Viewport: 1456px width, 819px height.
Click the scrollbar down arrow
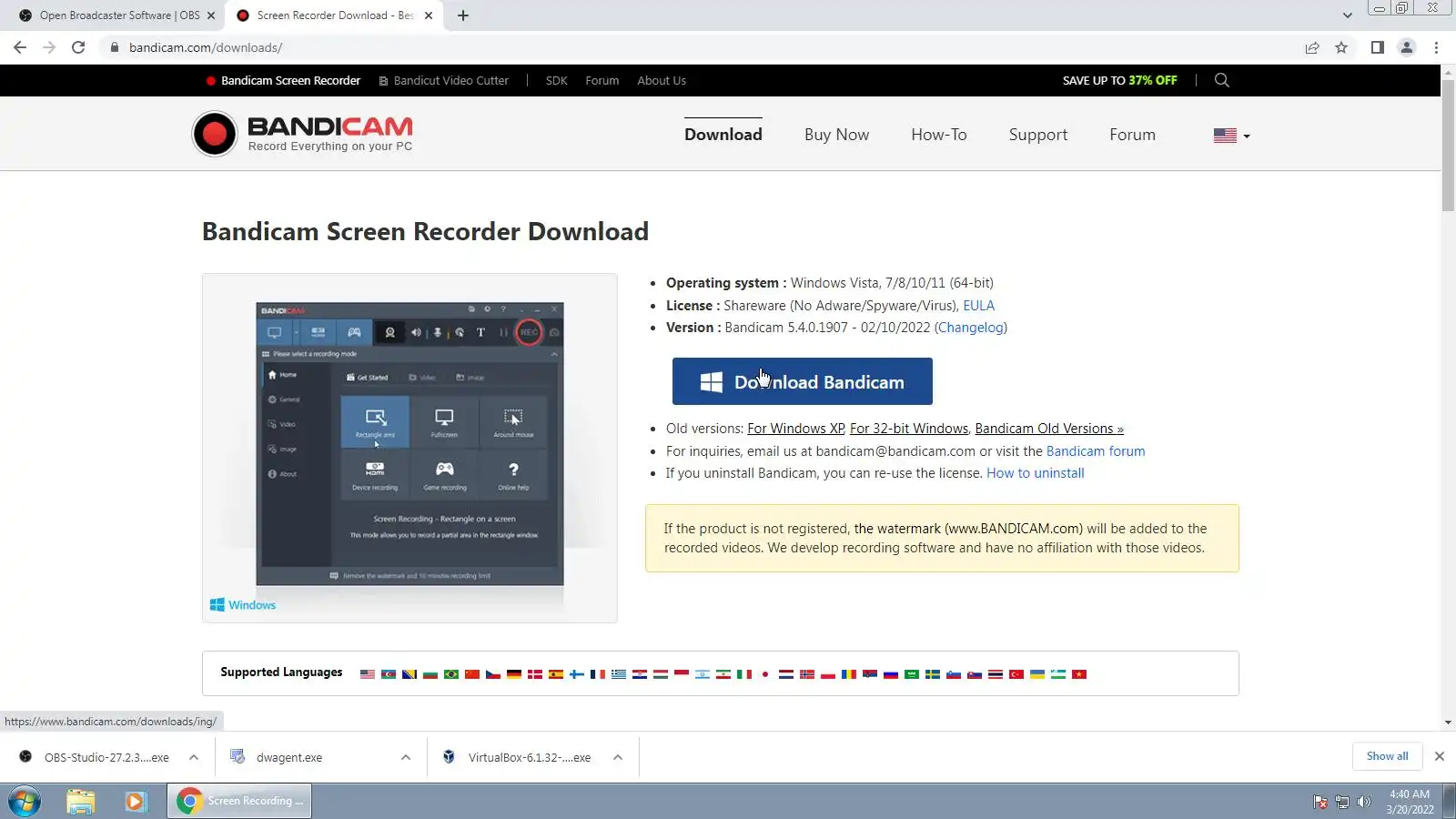[x=1448, y=723]
